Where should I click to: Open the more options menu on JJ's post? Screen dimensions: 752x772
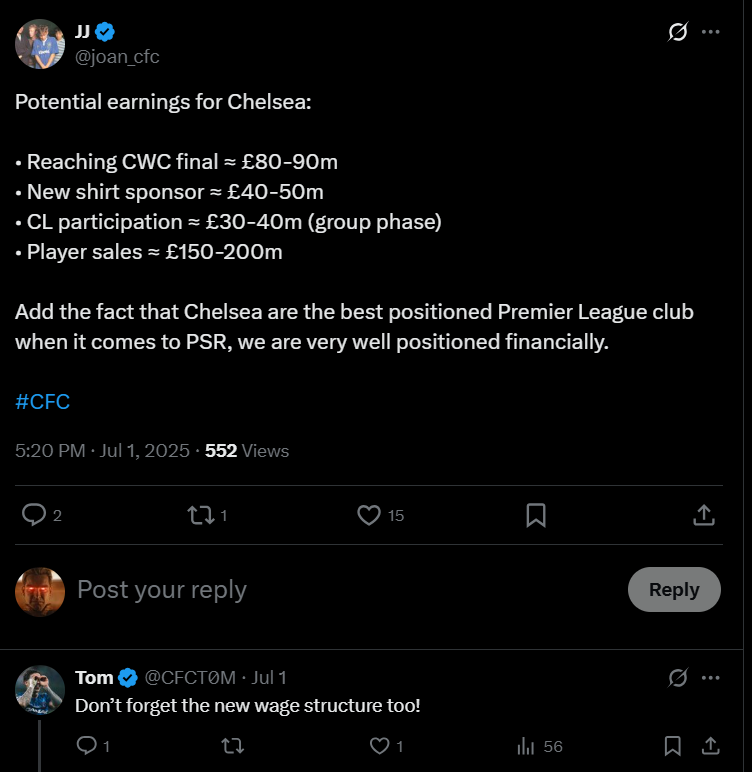710,32
